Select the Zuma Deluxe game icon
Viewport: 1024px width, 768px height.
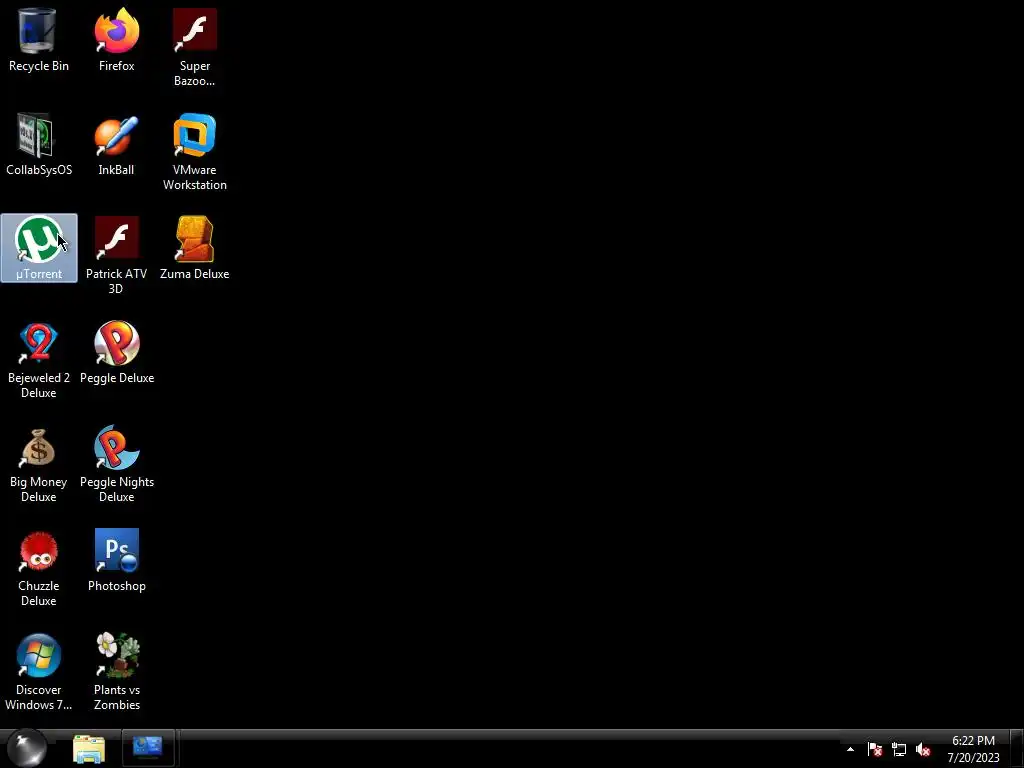(x=195, y=248)
